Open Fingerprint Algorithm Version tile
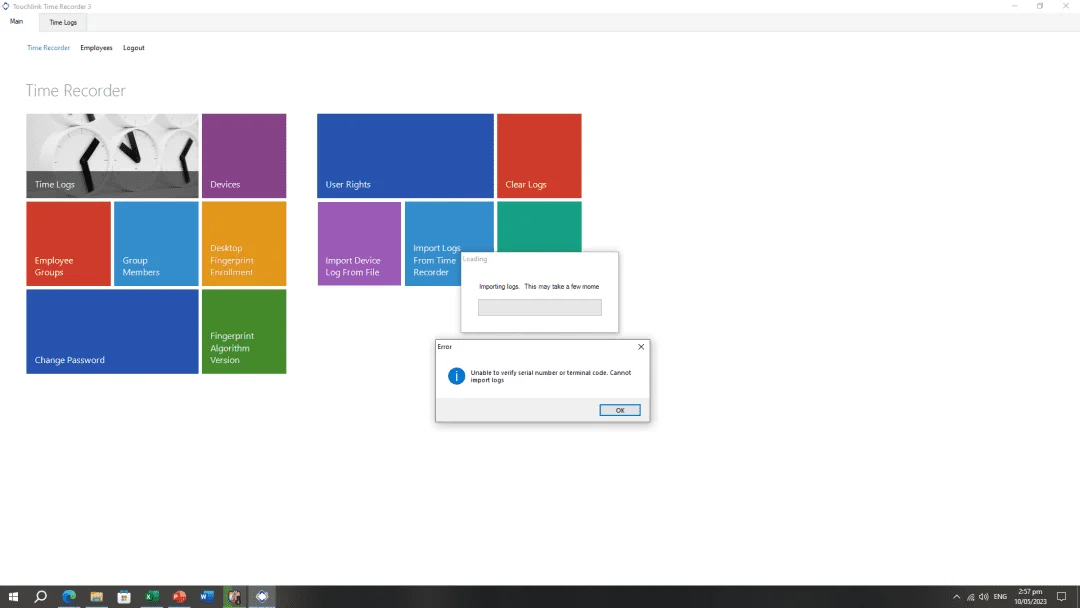This screenshot has height=608, width=1080. [x=244, y=331]
